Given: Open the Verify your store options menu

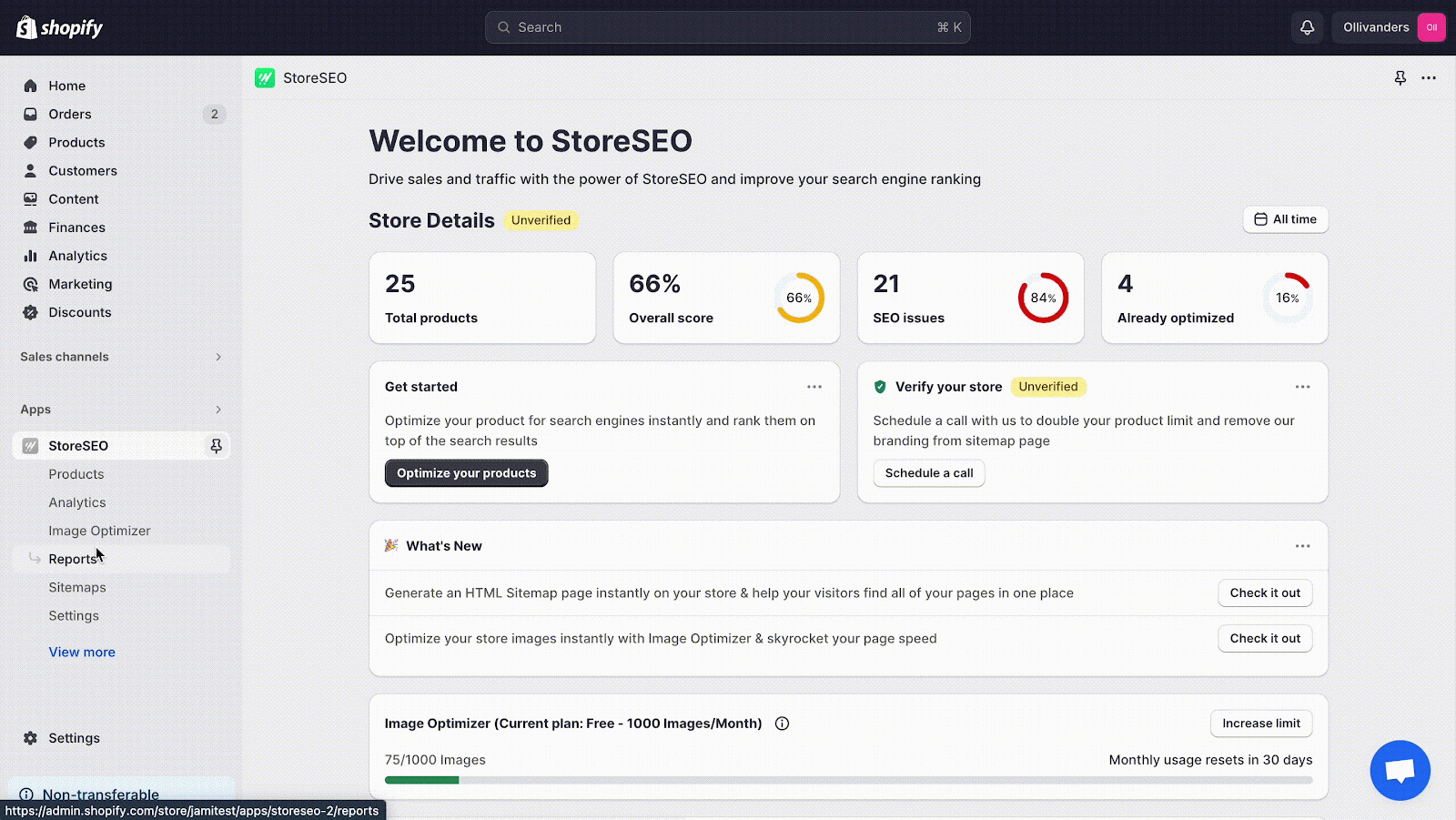Looking at the screenshot, I should (x=1303, y=387).
